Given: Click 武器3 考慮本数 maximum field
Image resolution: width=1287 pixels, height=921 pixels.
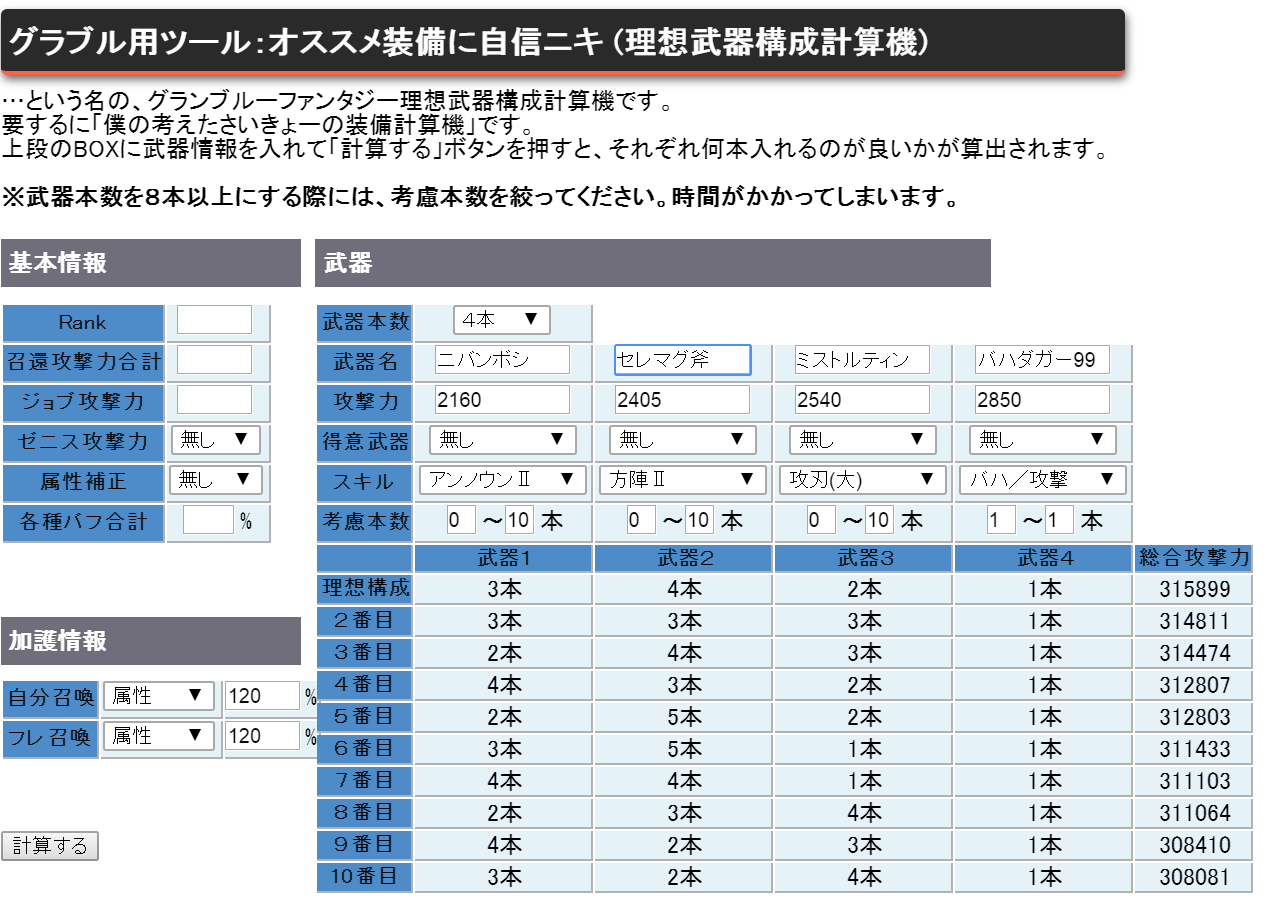Looking at the screenshot, I should (880, 520).
